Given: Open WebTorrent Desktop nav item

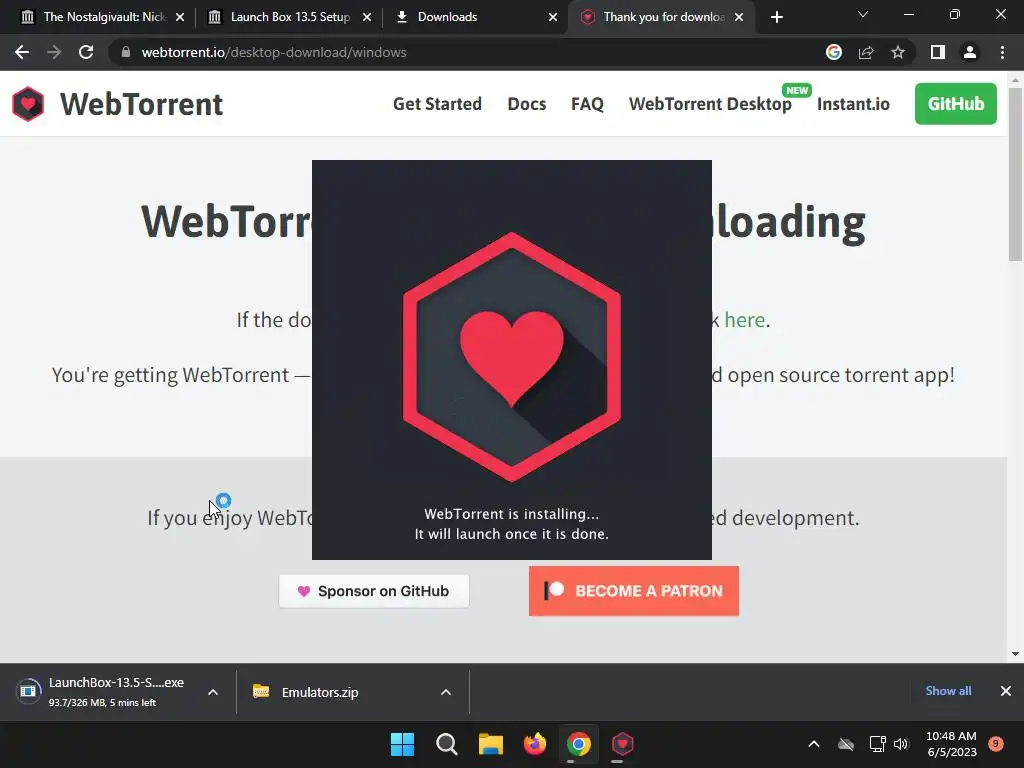Looking at the screenshot, I should click(710, 104).
